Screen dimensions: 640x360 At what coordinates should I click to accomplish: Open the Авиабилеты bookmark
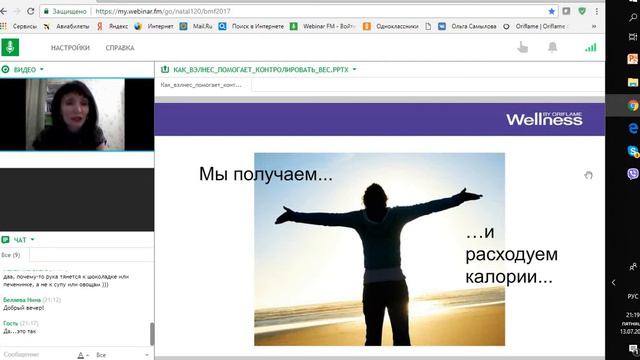tap(67, 26)
